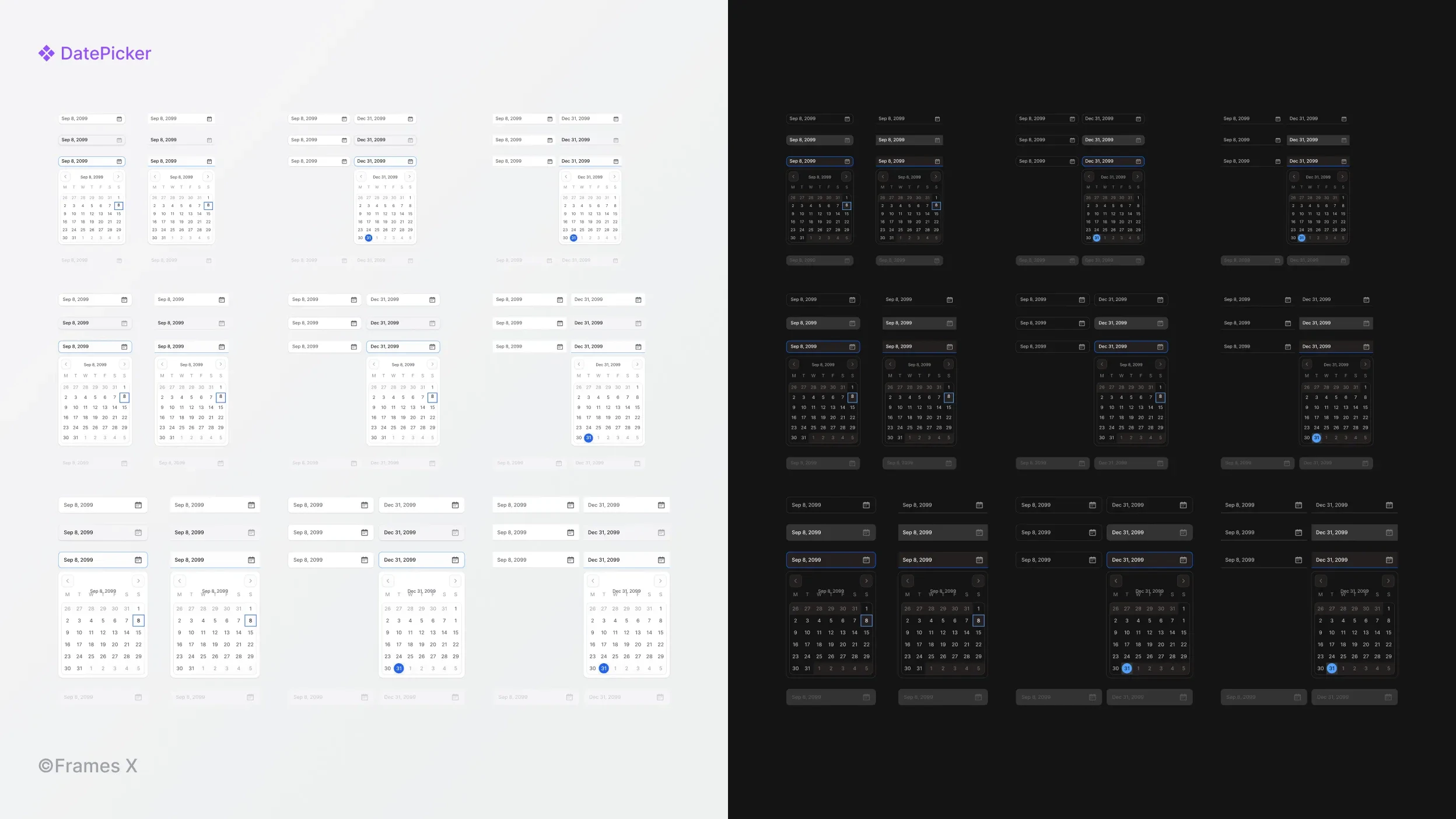Click the calendar icon on the medium-size Sep 8 filled input
The width and height of the screenshot is (1456, 819).
[x=125, y=323]
